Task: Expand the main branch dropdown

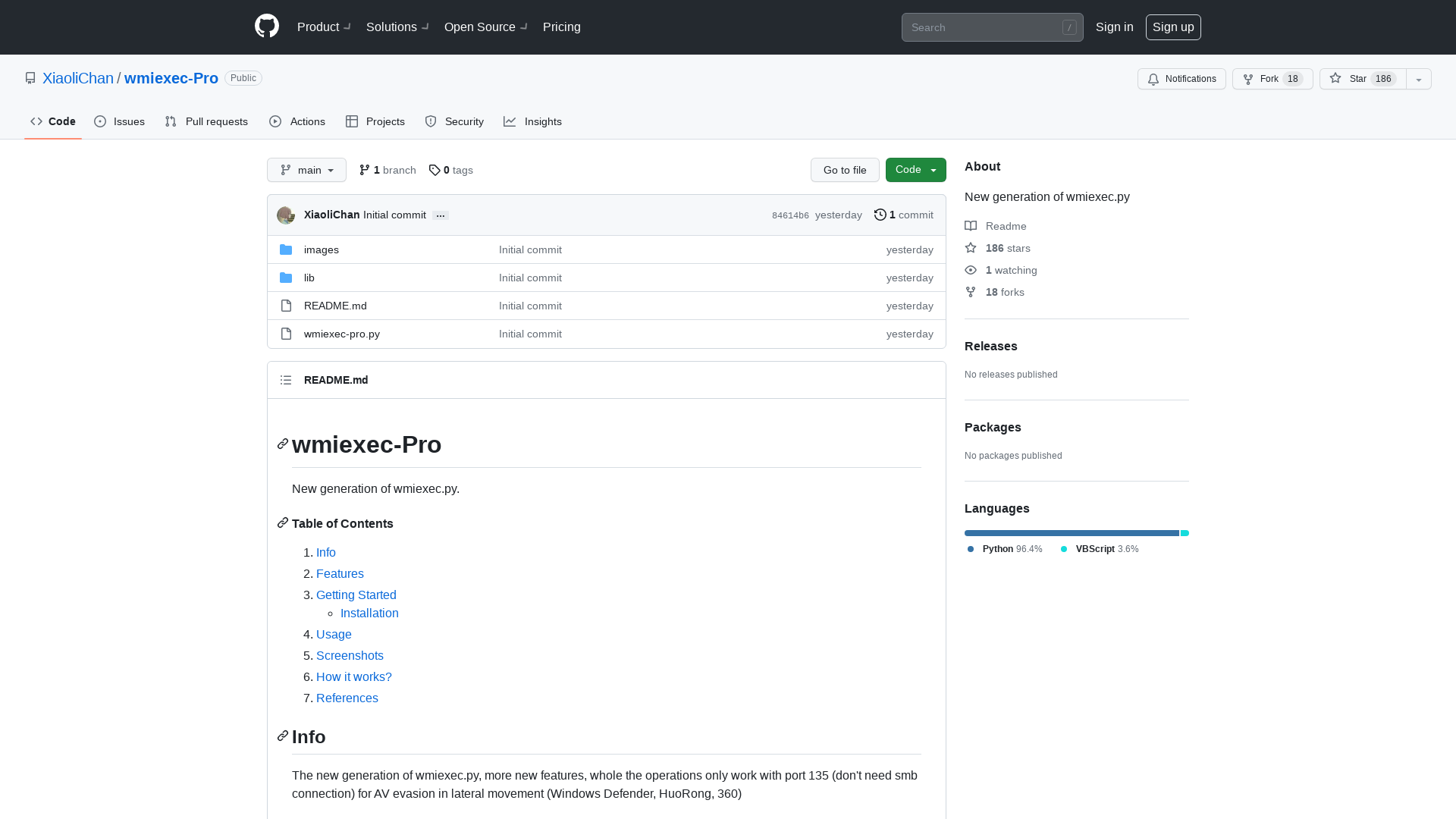Action: pos(306,170)
